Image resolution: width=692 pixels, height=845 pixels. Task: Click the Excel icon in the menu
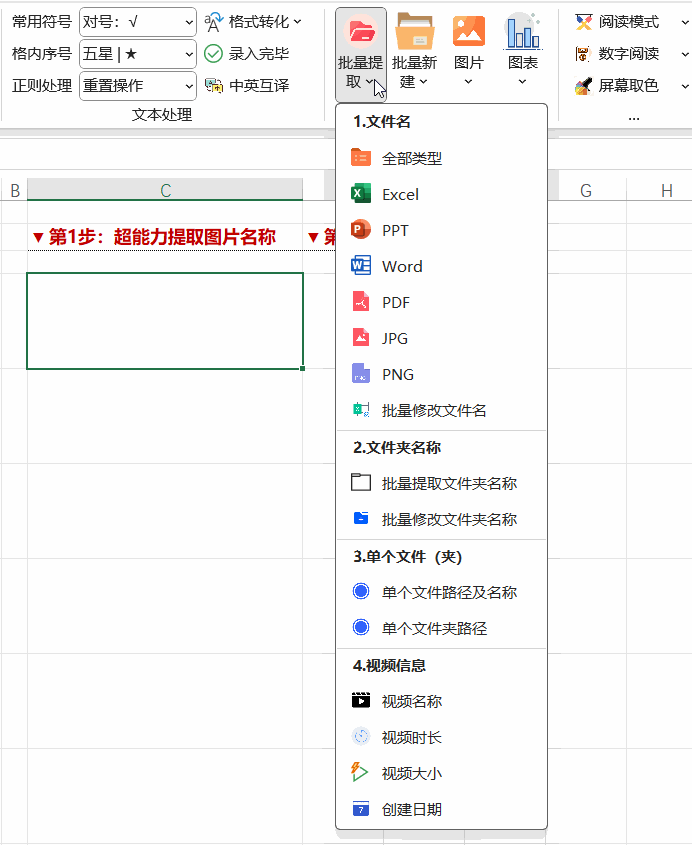coord(361,193)
